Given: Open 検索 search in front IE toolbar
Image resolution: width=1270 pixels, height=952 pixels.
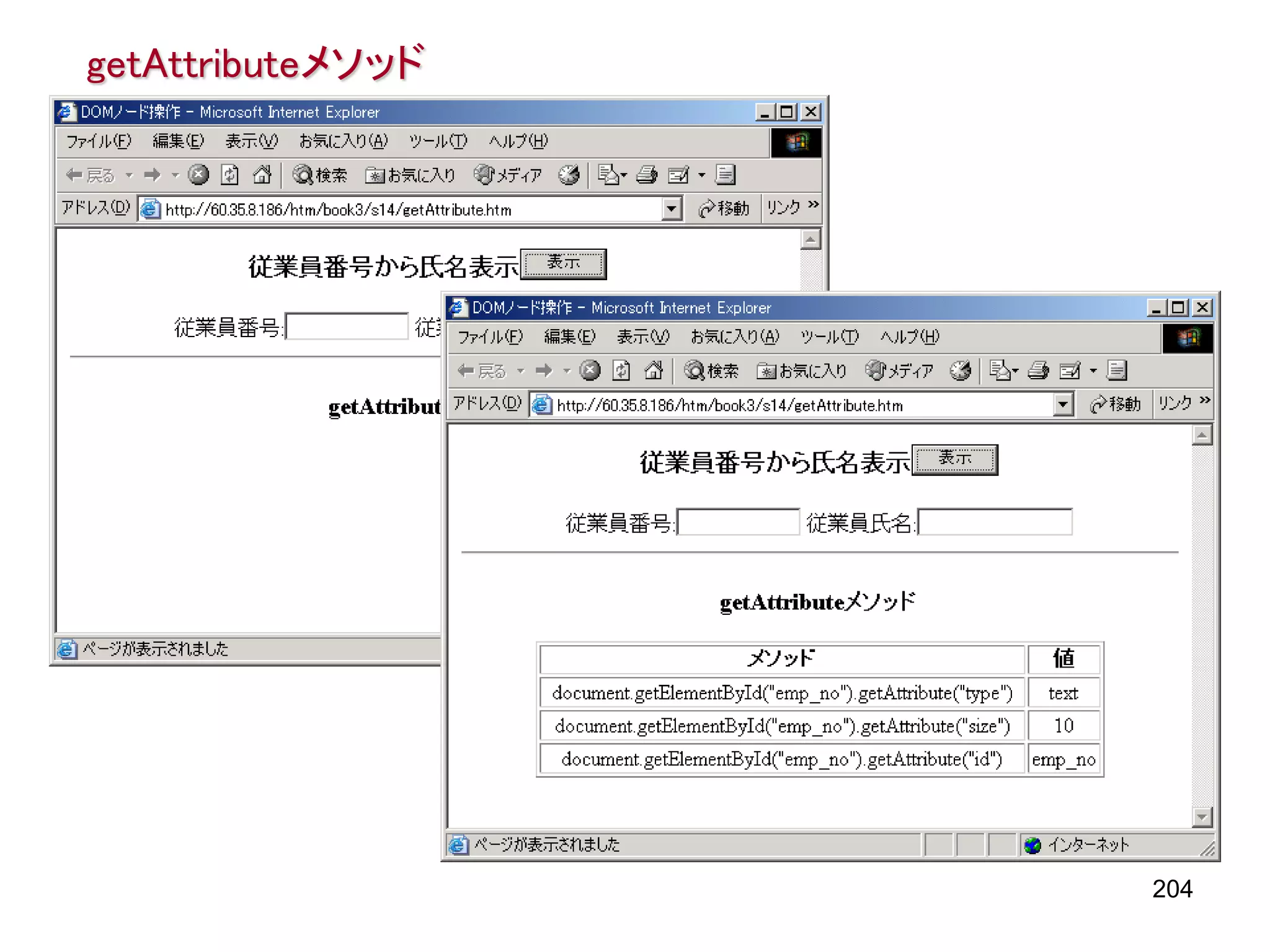Looking at the screenshot, I should click(x=711, y=371).
